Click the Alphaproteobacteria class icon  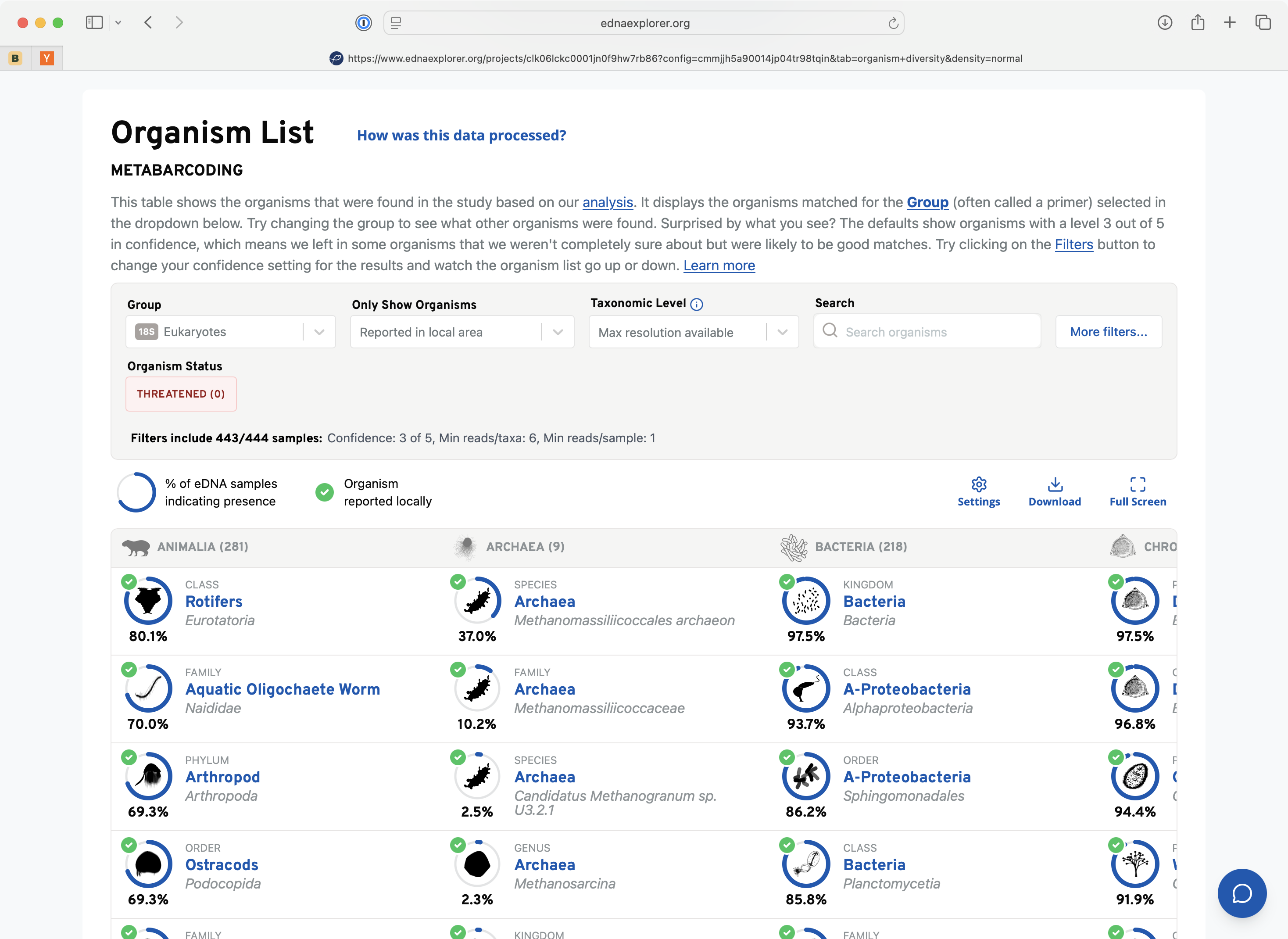(806, 688)
